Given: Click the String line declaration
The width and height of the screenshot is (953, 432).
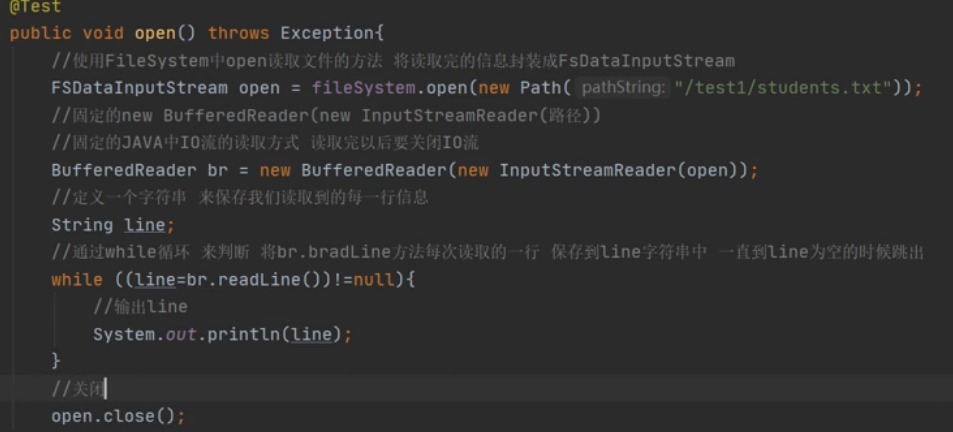Looking at the screenshot, I should pos(113,225).
